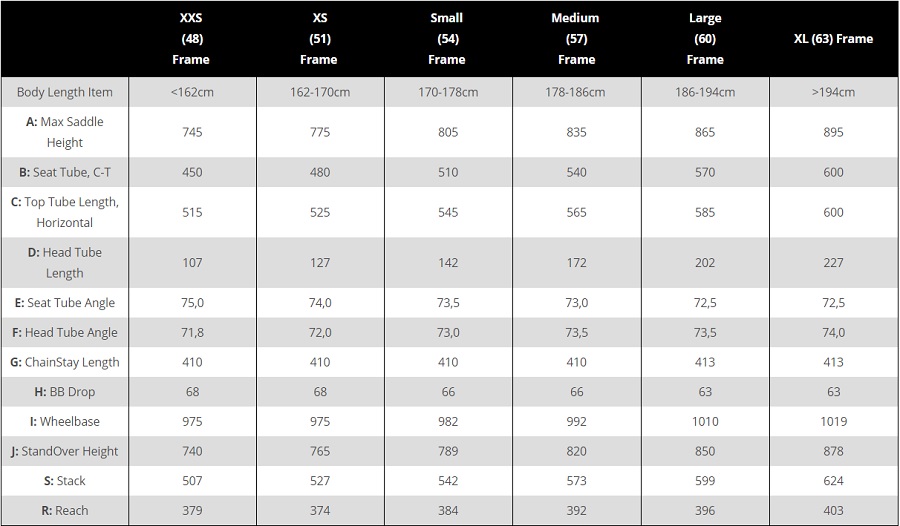The height and width of the screenshot is (526, 900).
Task: Click the Large (60) Frame header
Action: coord(705,38)
